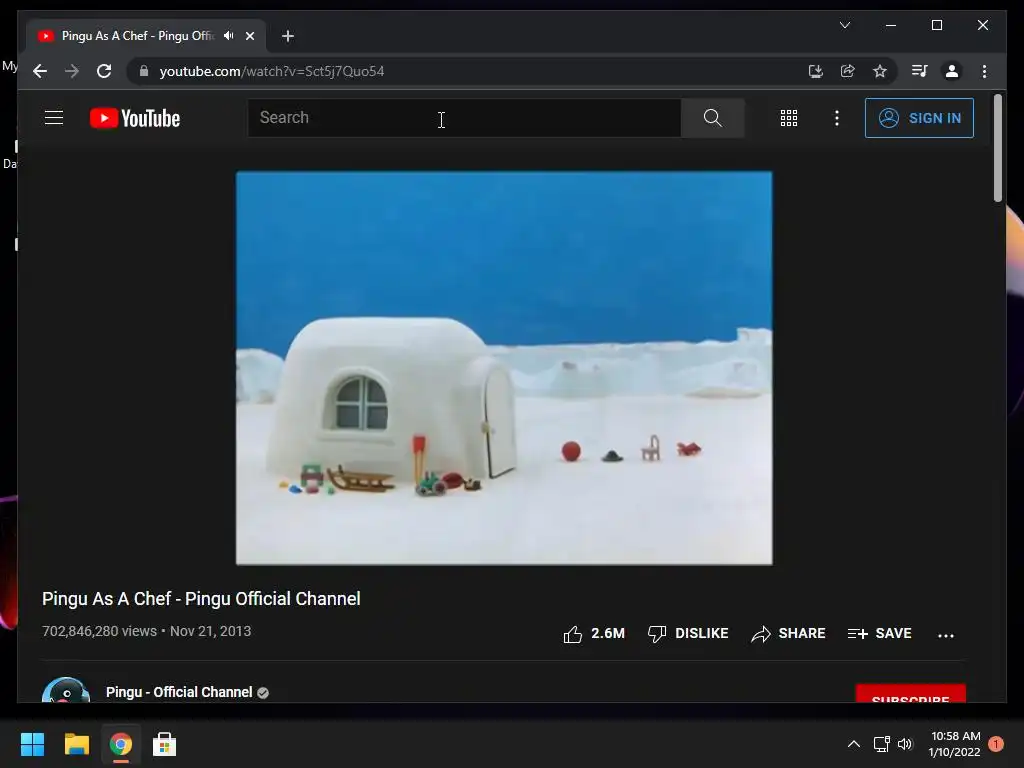Open the YouTube apps grid icon

[x=789, y=118]
